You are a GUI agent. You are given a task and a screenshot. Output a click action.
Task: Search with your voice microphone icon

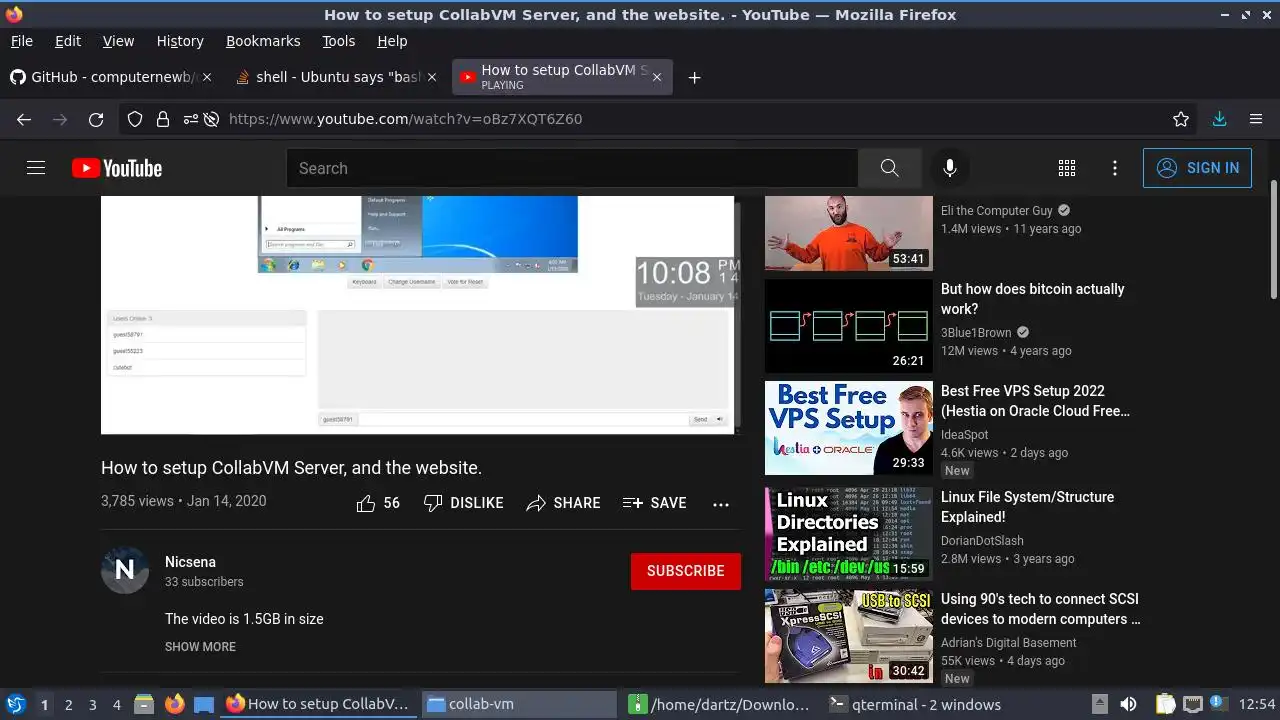tap(950, 168)
